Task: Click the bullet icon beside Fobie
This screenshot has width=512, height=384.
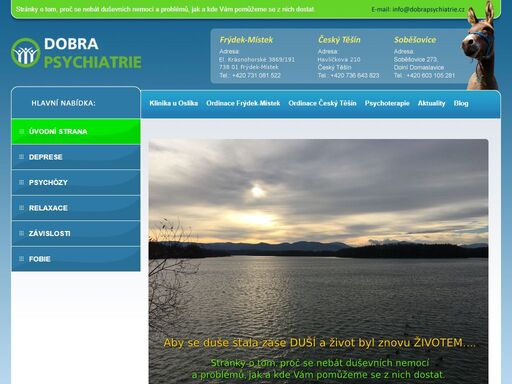Action: coord(22,259)
